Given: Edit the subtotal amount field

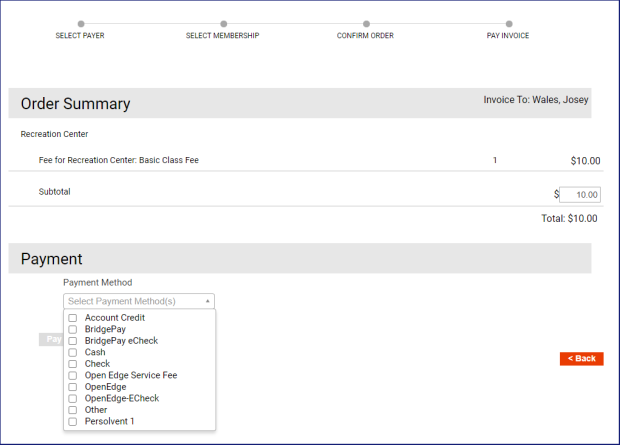Looking at the screenshot, I should pyautogui.click(x=579, y=195).
